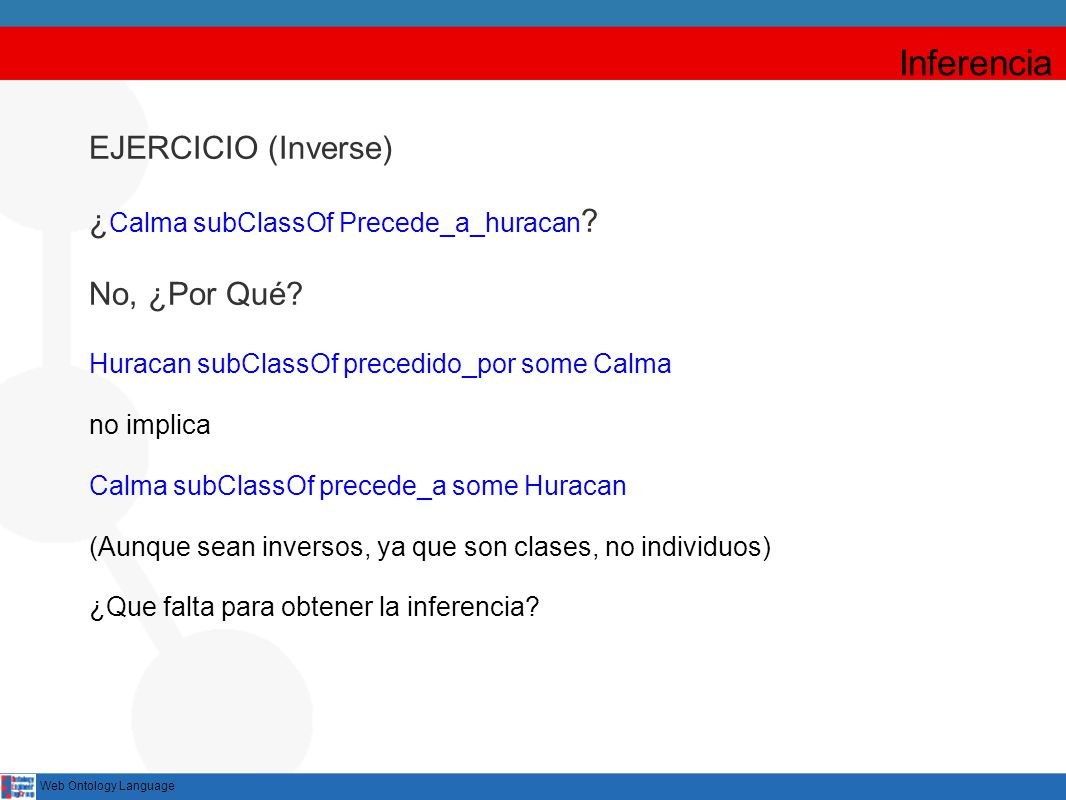1066x800 pixels.
Task: Click the heading 'EJERCICIO (Inverse)'
Action: tap(241, 148)
